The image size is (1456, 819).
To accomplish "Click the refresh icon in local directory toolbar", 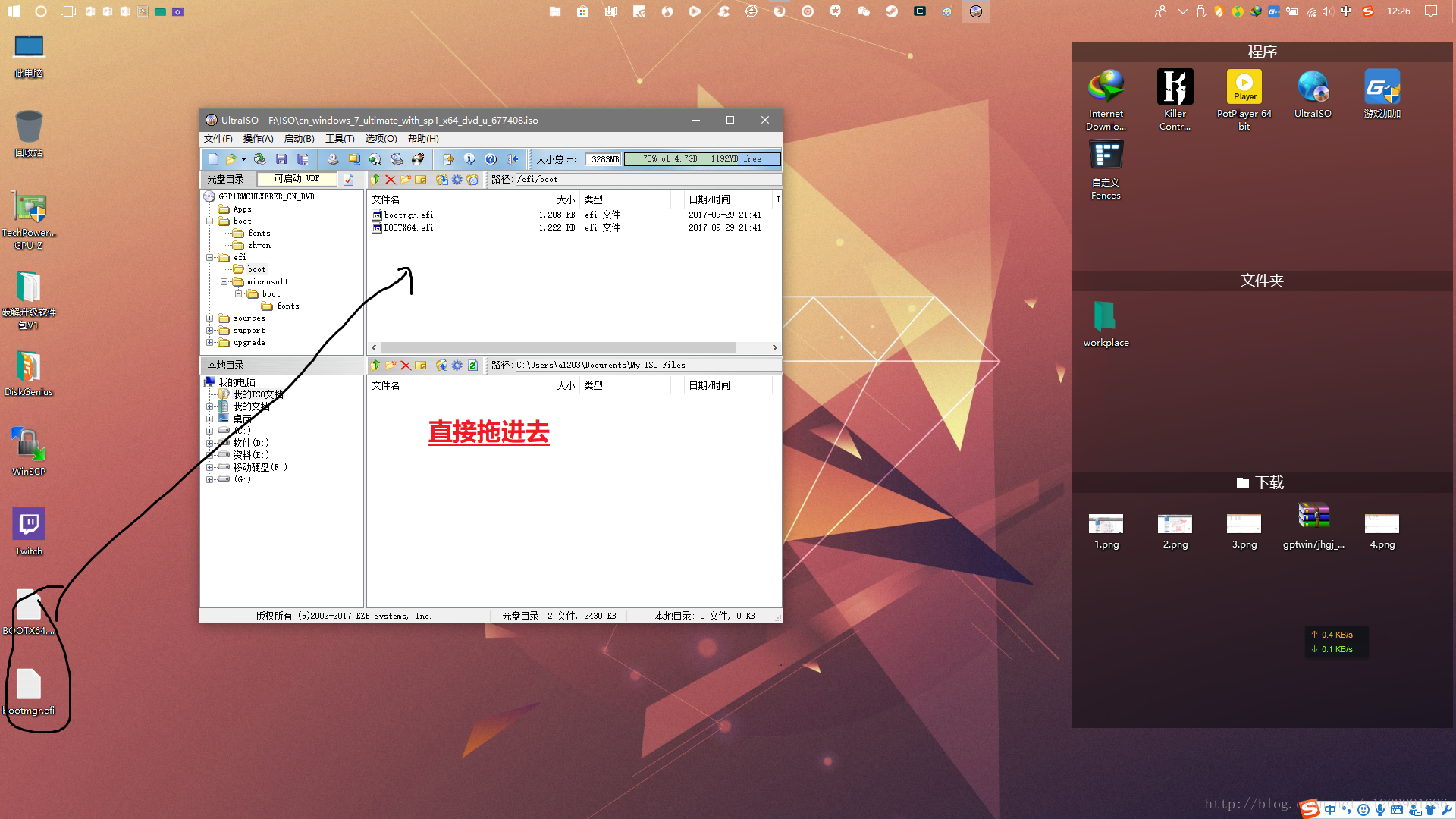I will tap(472, 366).
